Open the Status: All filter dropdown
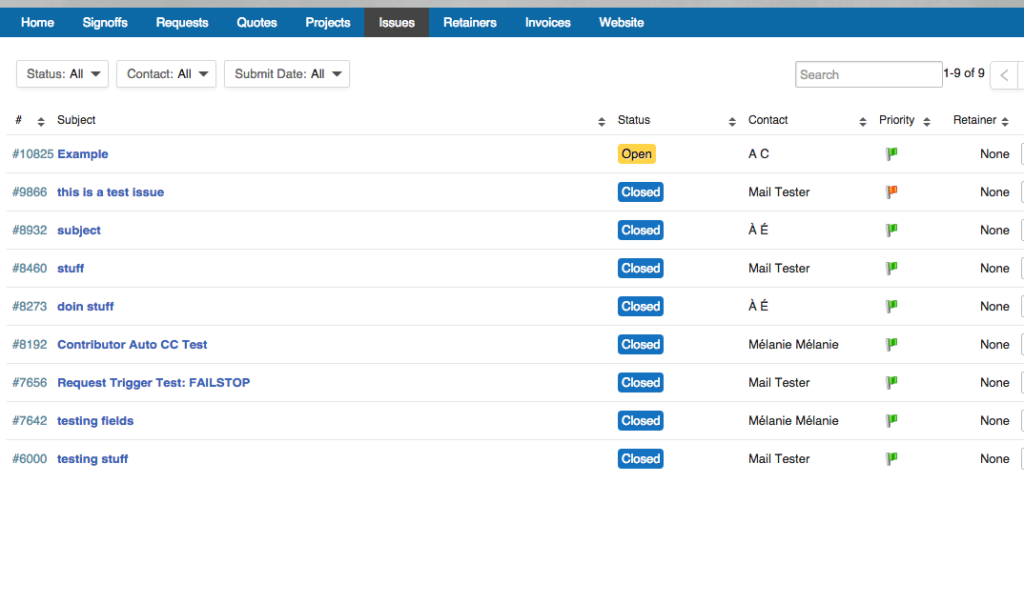This screenshot has width=1024, height=604. 62,74
